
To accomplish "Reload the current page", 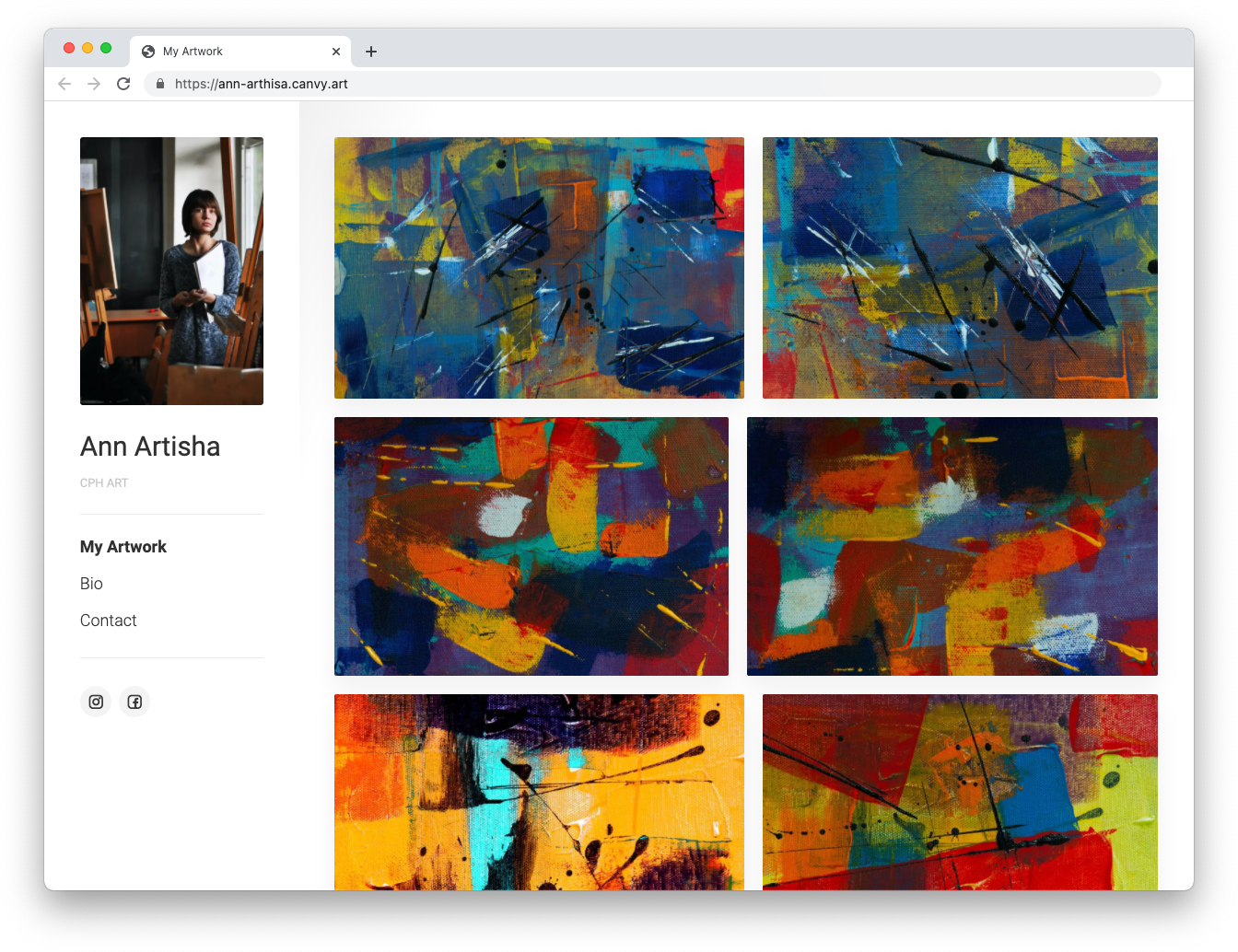I will click(123, 83).
